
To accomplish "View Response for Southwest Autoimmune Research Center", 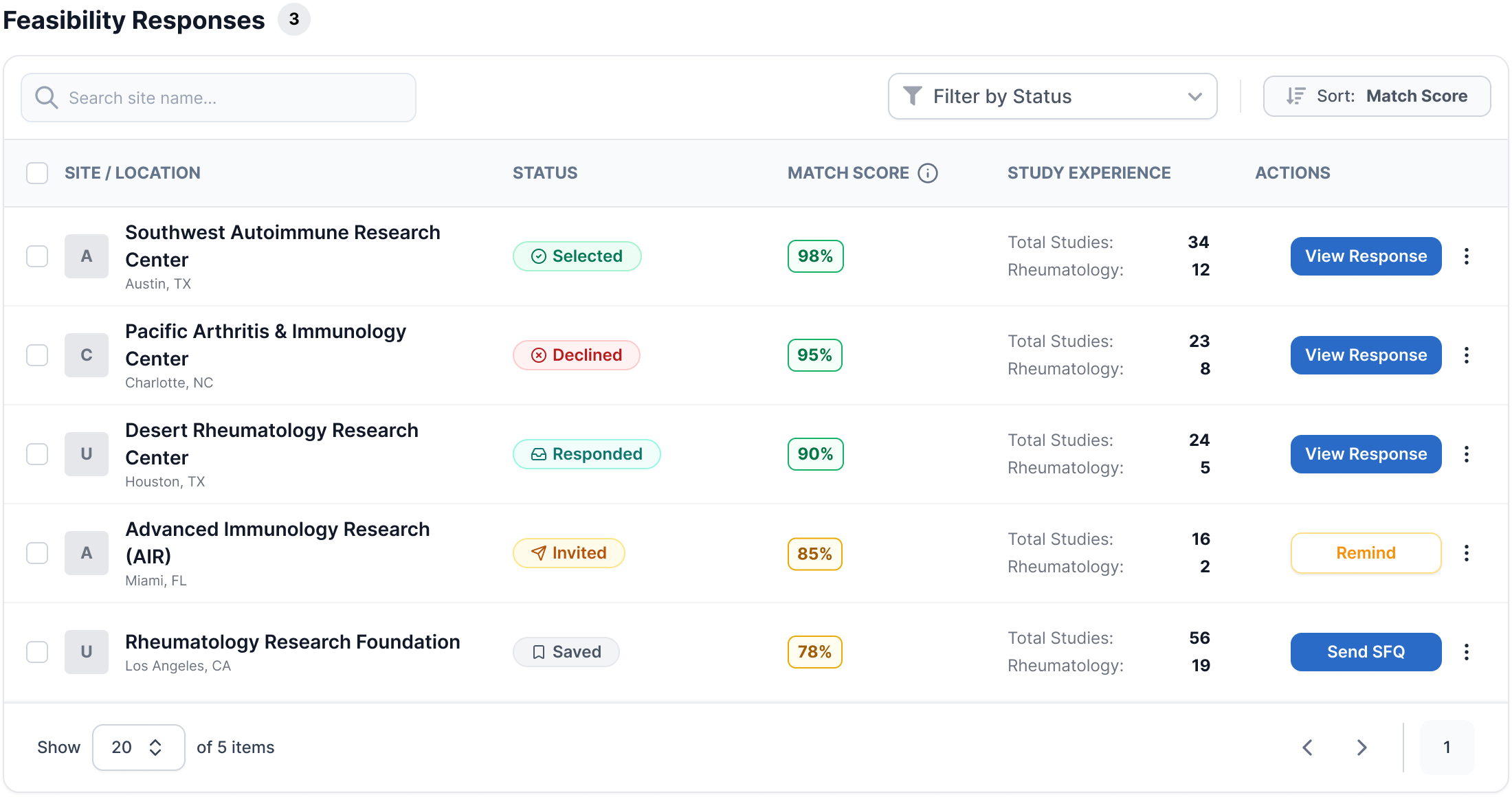I will pyautogui.click(x=1366, y=256).
